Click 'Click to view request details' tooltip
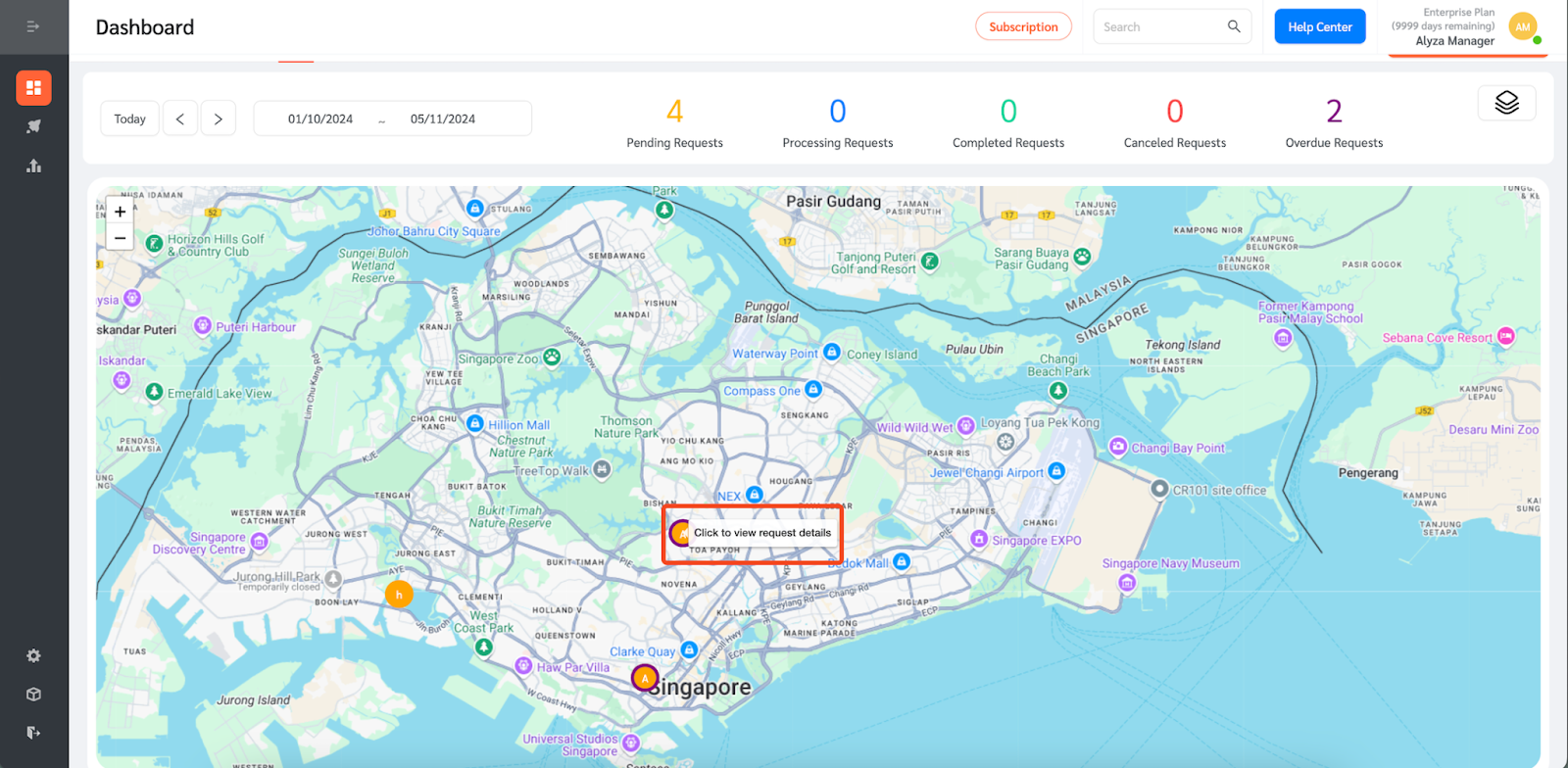 click(762, 533)
